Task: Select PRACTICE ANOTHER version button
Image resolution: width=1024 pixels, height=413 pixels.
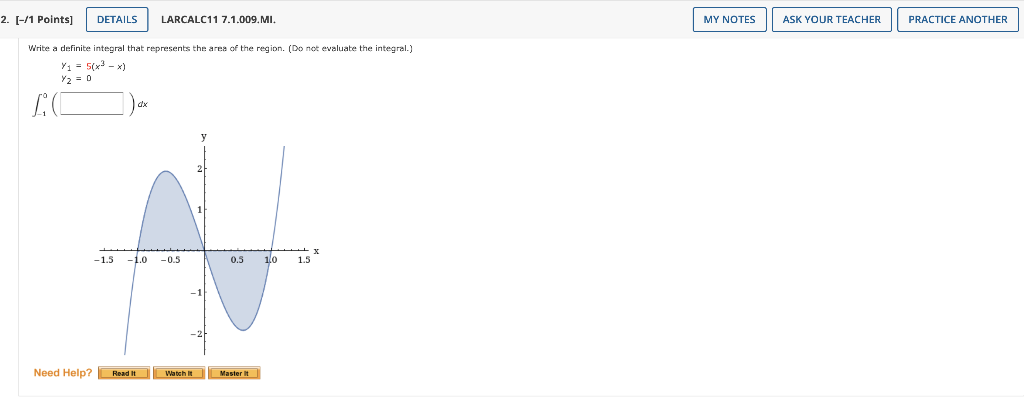Action: pos(957,20)
